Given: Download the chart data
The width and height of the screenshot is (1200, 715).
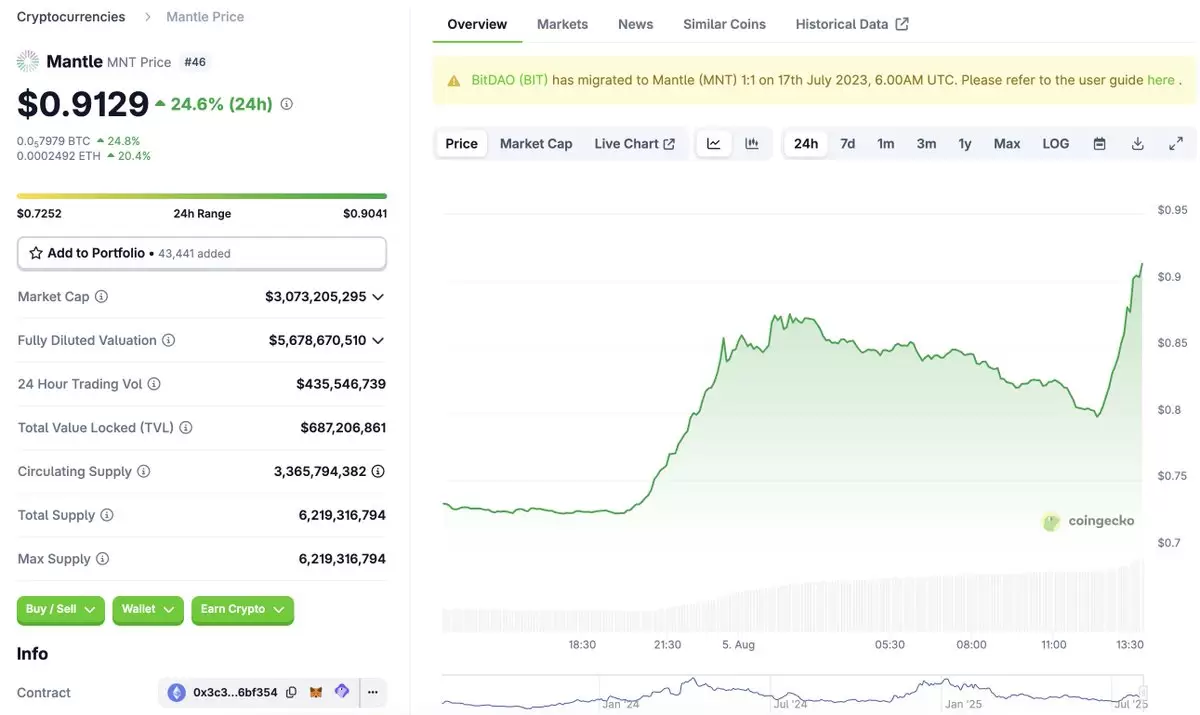Looking at the screenshot, I should point(1137,144).
